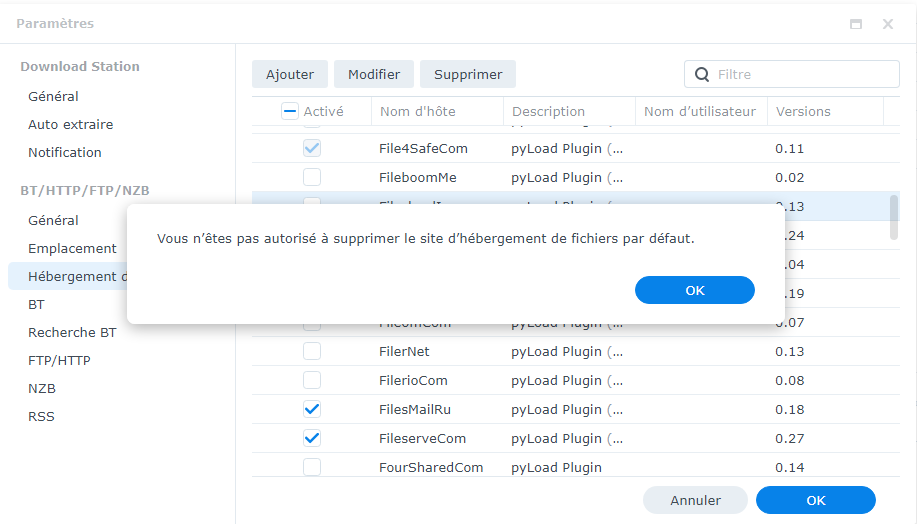The height and width of the screenshot is (524, 917).
Task: Click the Ajouter button
Action: tap(290, 74)
